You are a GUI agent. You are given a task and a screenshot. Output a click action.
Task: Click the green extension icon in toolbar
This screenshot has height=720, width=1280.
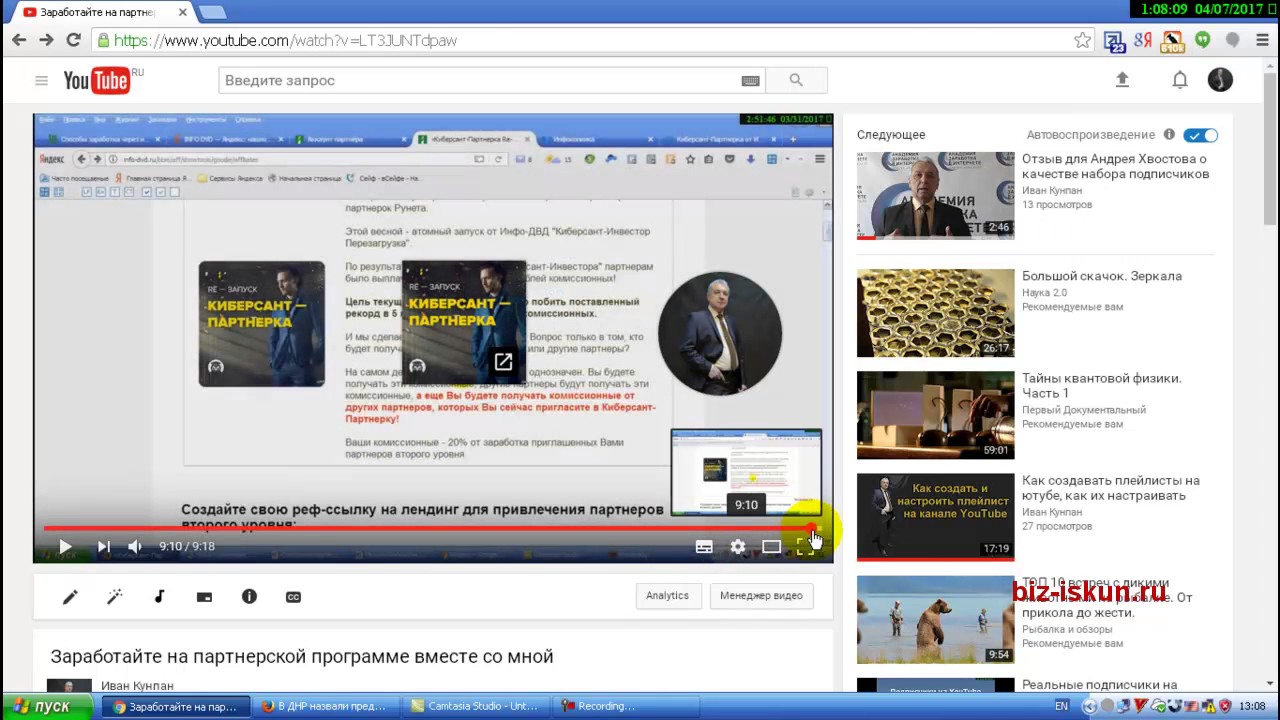(x=1202, y=40)
